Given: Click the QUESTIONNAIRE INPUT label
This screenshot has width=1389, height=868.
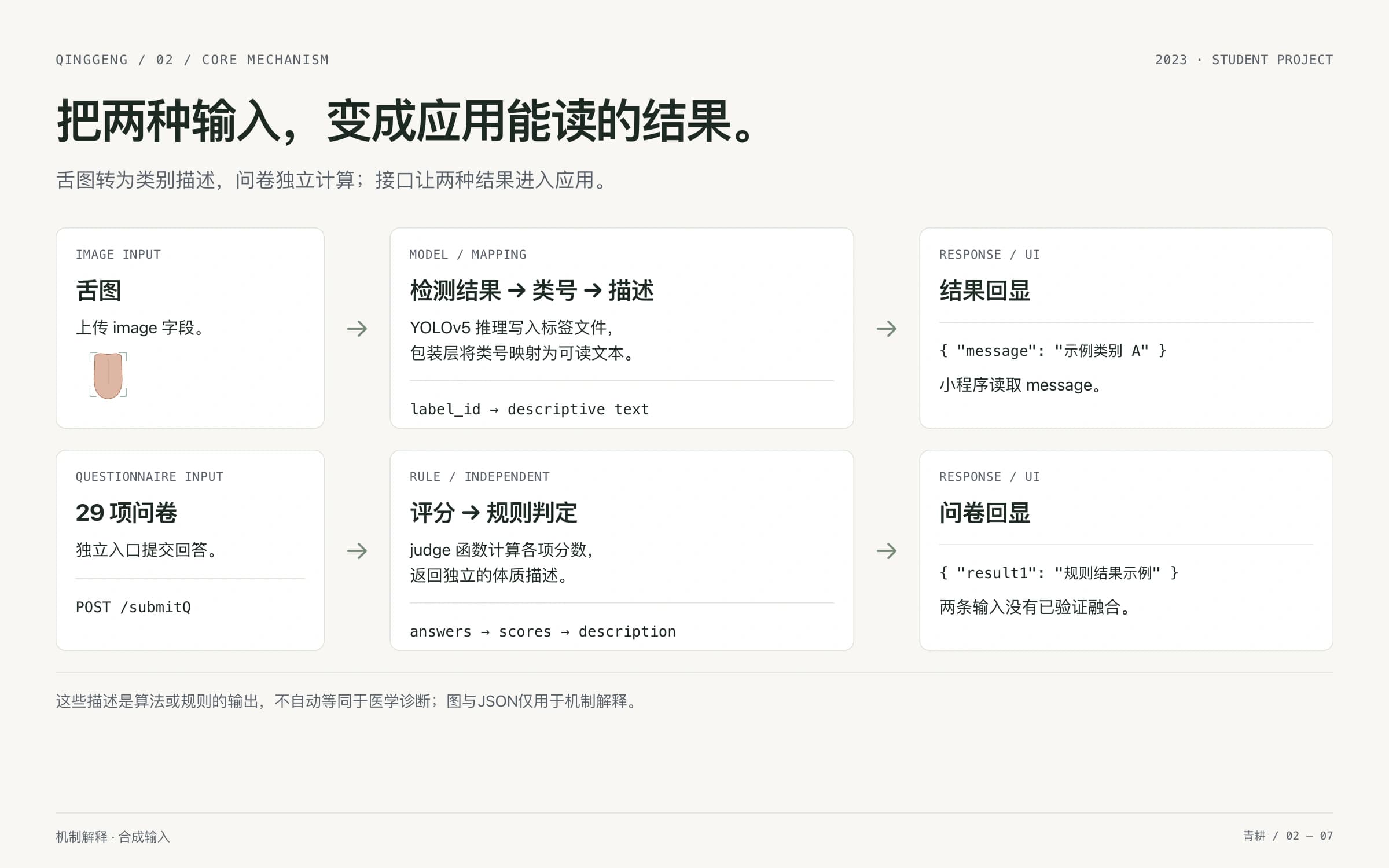Looking at the screenshot, I should click(149, 477).
